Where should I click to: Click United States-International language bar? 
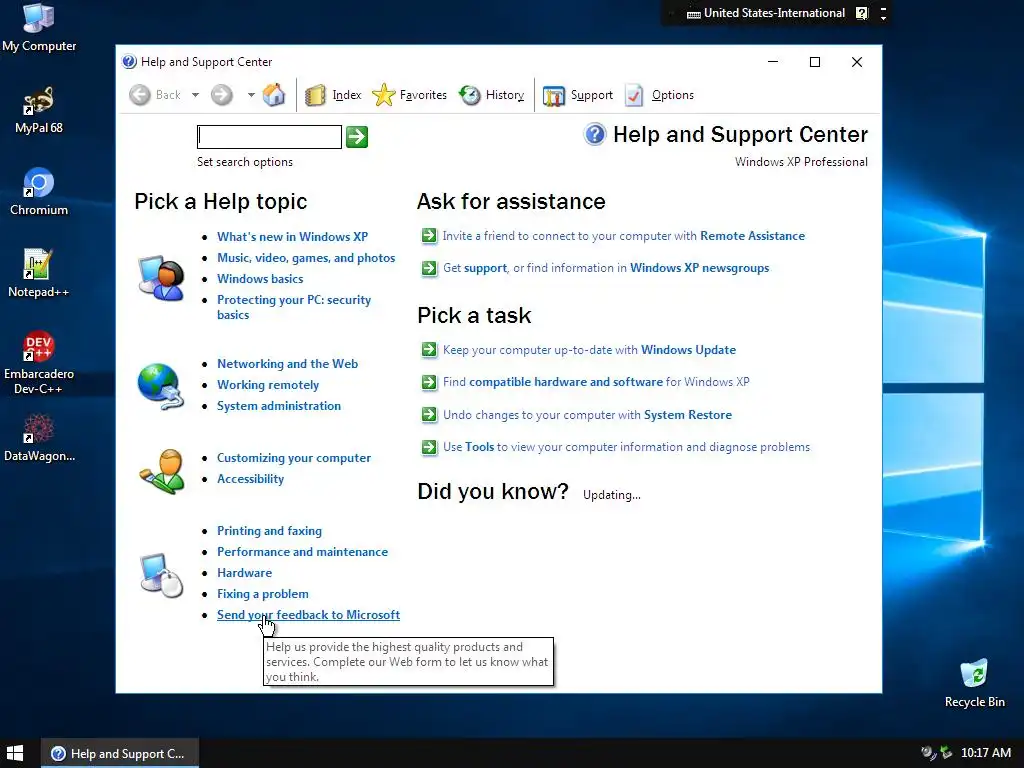[765, 13]
